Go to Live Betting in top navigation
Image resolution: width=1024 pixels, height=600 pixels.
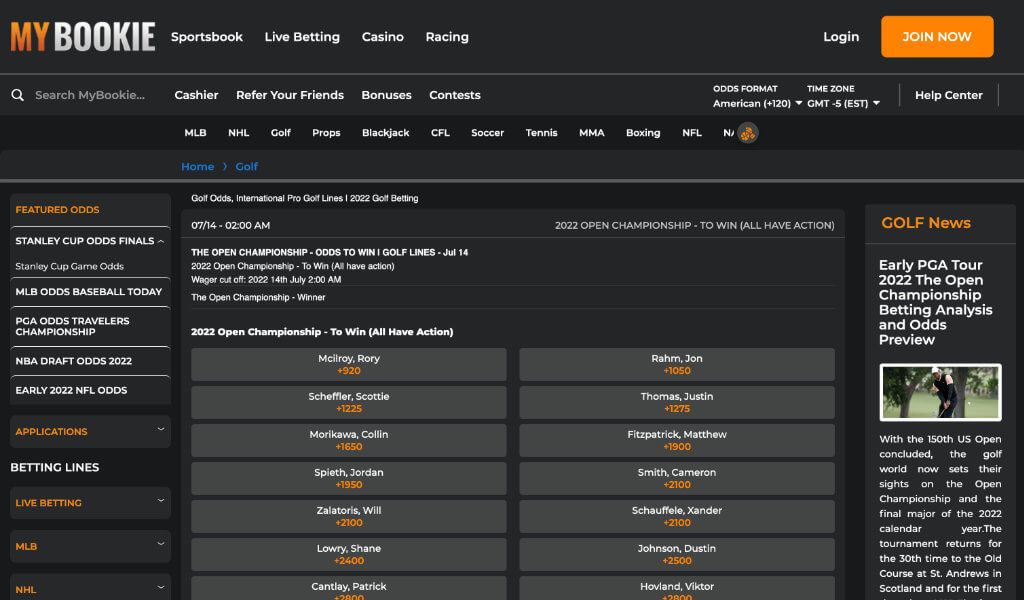(302, 37)
